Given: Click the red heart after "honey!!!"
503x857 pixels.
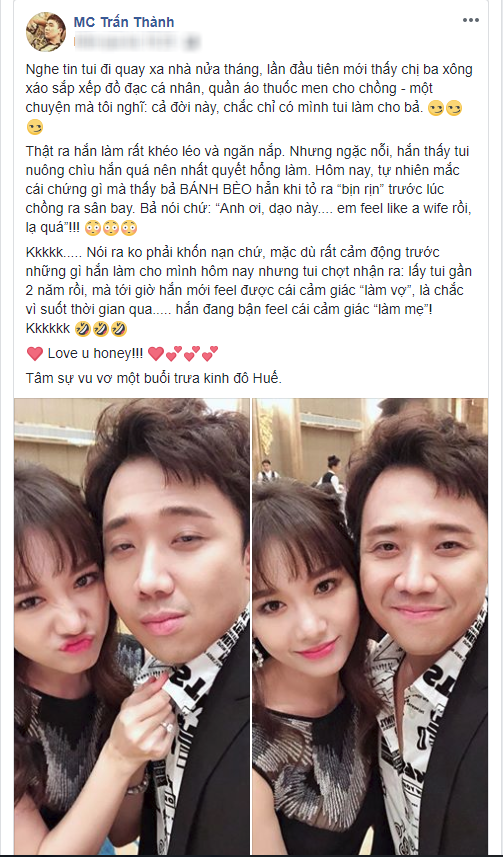Looking at the screenshot, I should tap(156, 354).
